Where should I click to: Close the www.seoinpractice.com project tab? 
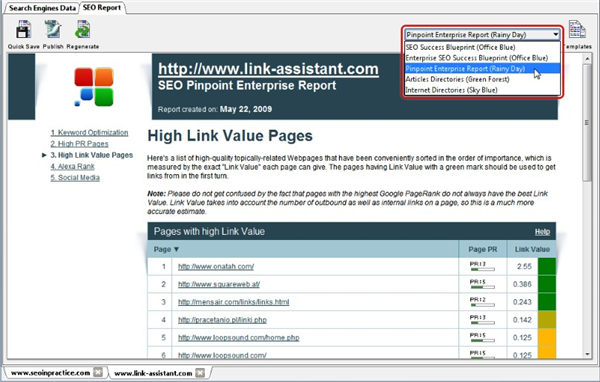point(98,372)
